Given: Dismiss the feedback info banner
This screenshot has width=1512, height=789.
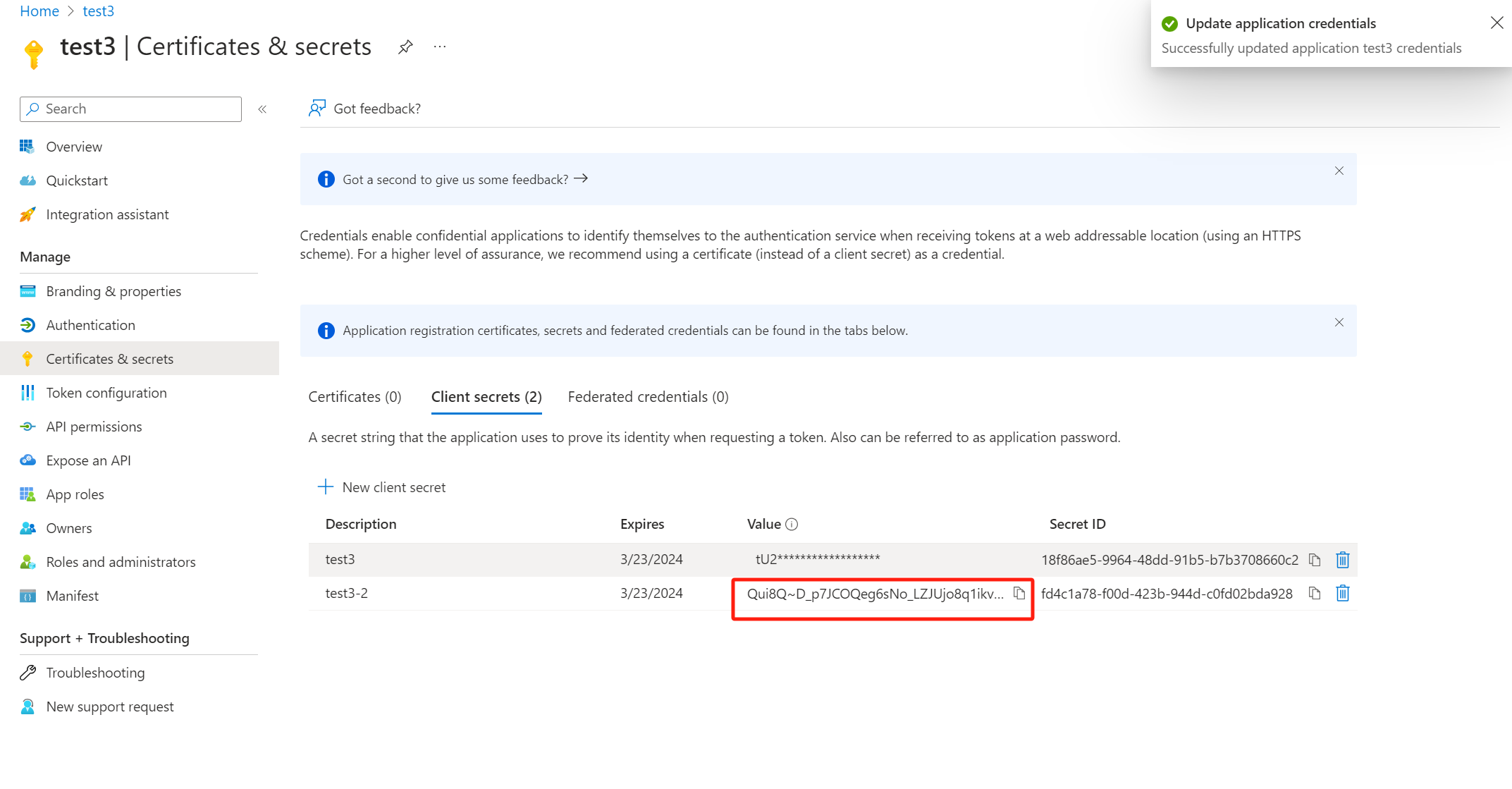Looking at the screenshot, I should pyautogui.click(x=1339, y=171).
